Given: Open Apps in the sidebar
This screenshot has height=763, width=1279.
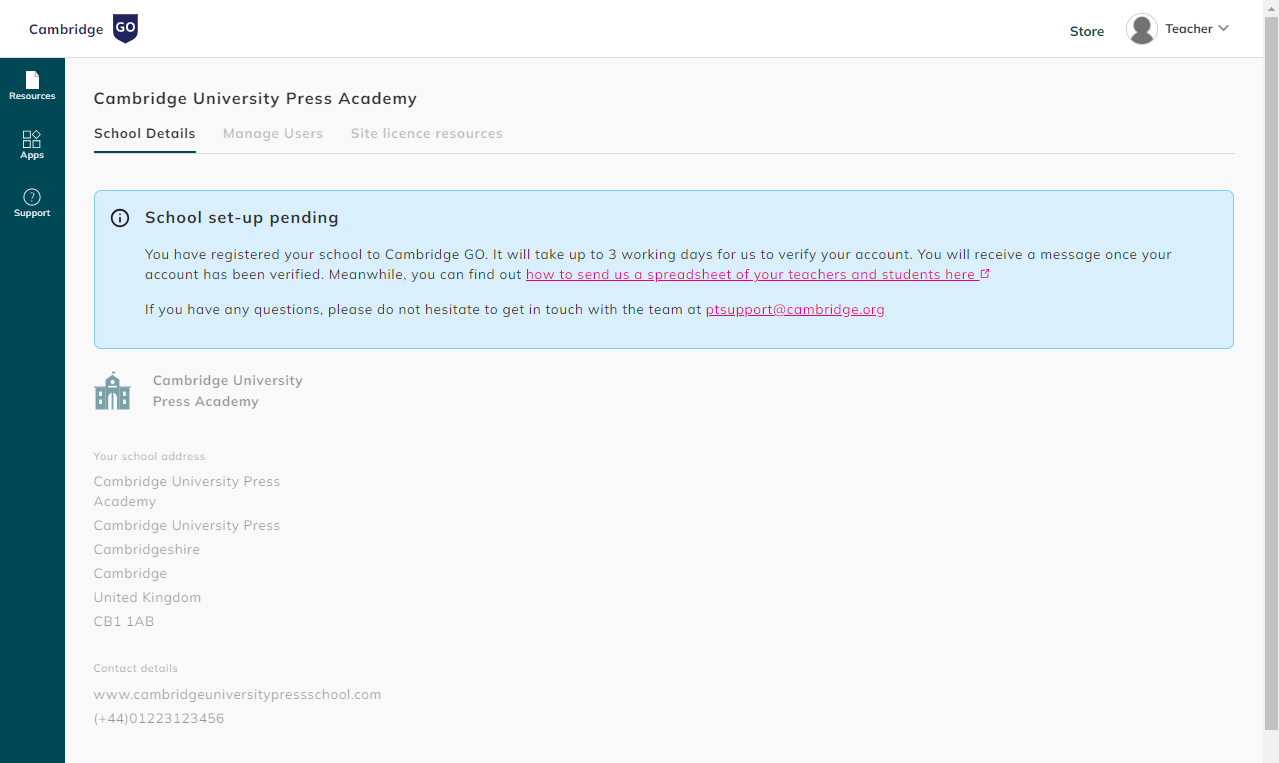Looking at the screenshot, I should [x=32, y=145].
